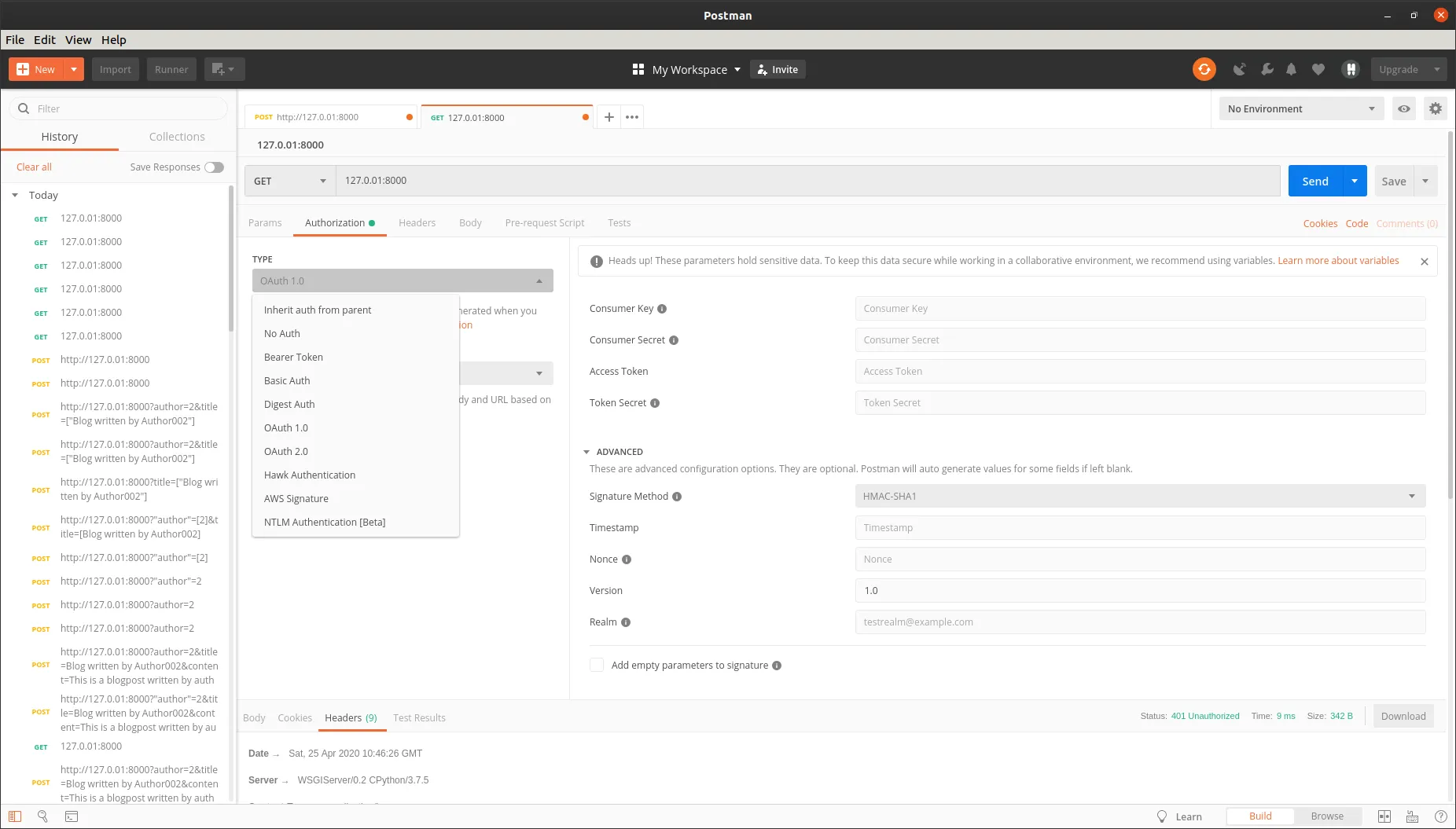Collapse the auth TYPE dropdown showing OAuth 1.0

point(403,281)
